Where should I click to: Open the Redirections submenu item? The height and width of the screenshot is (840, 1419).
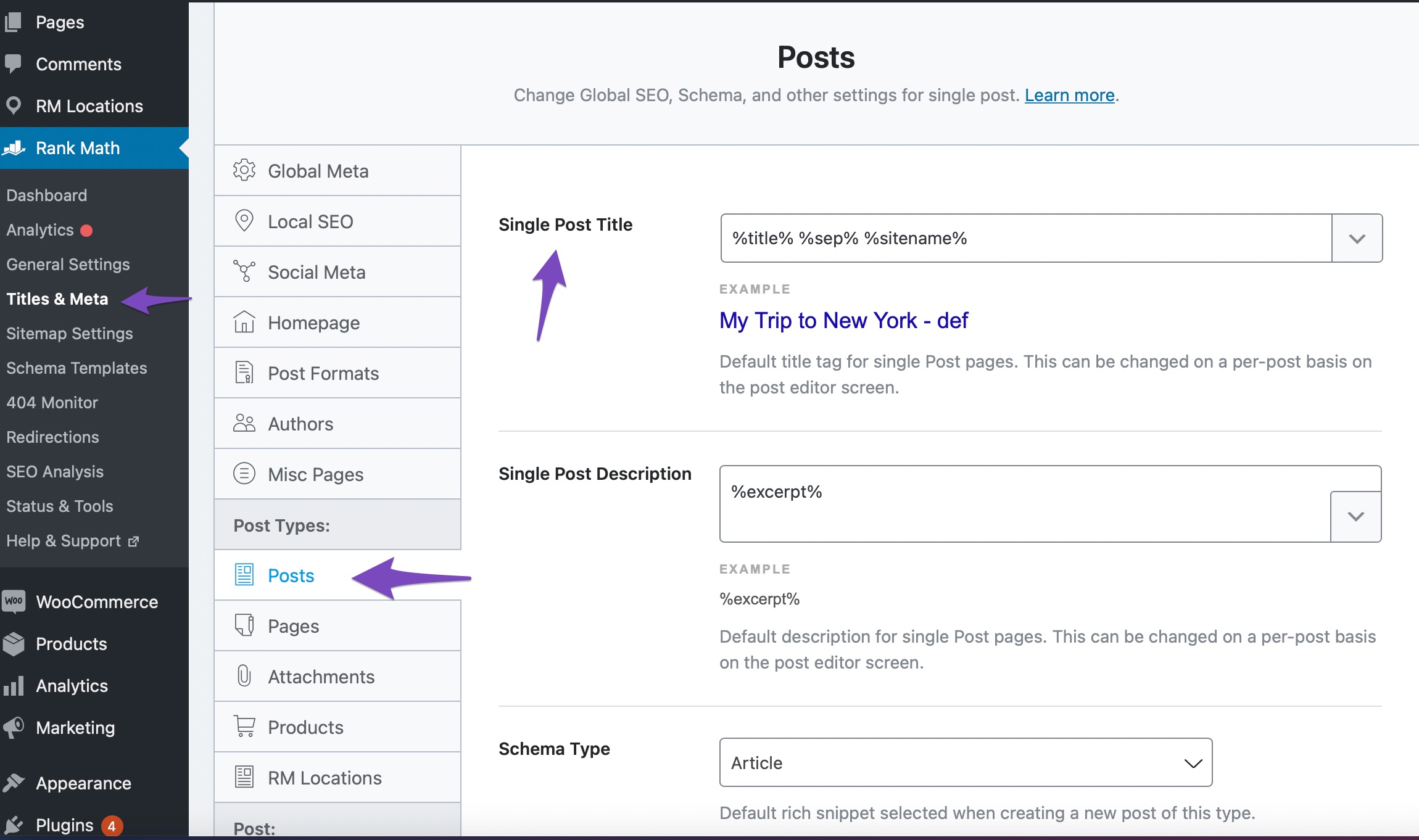pyautogui.click(x=53, y=437)
